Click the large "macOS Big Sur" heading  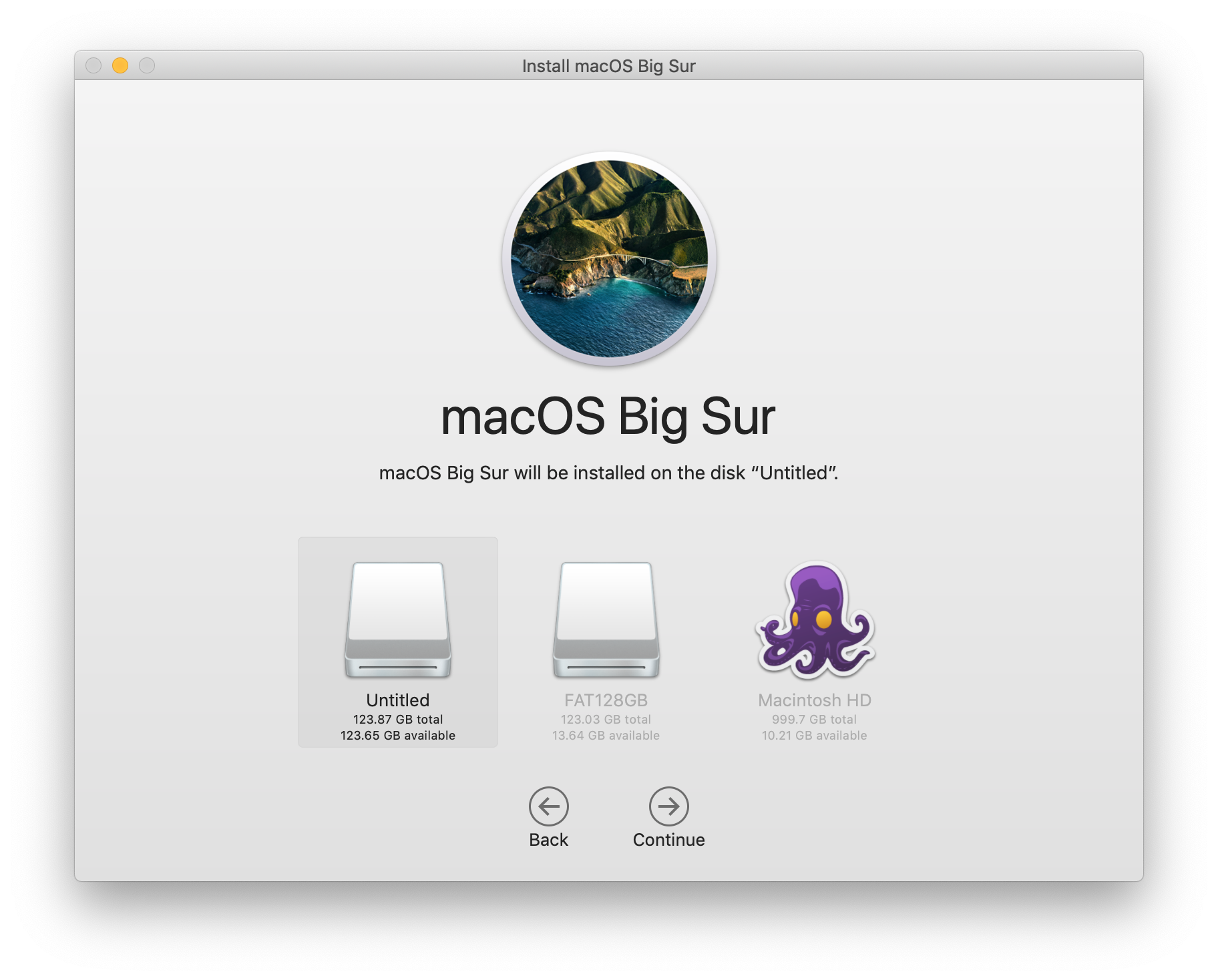coord(608,417)
